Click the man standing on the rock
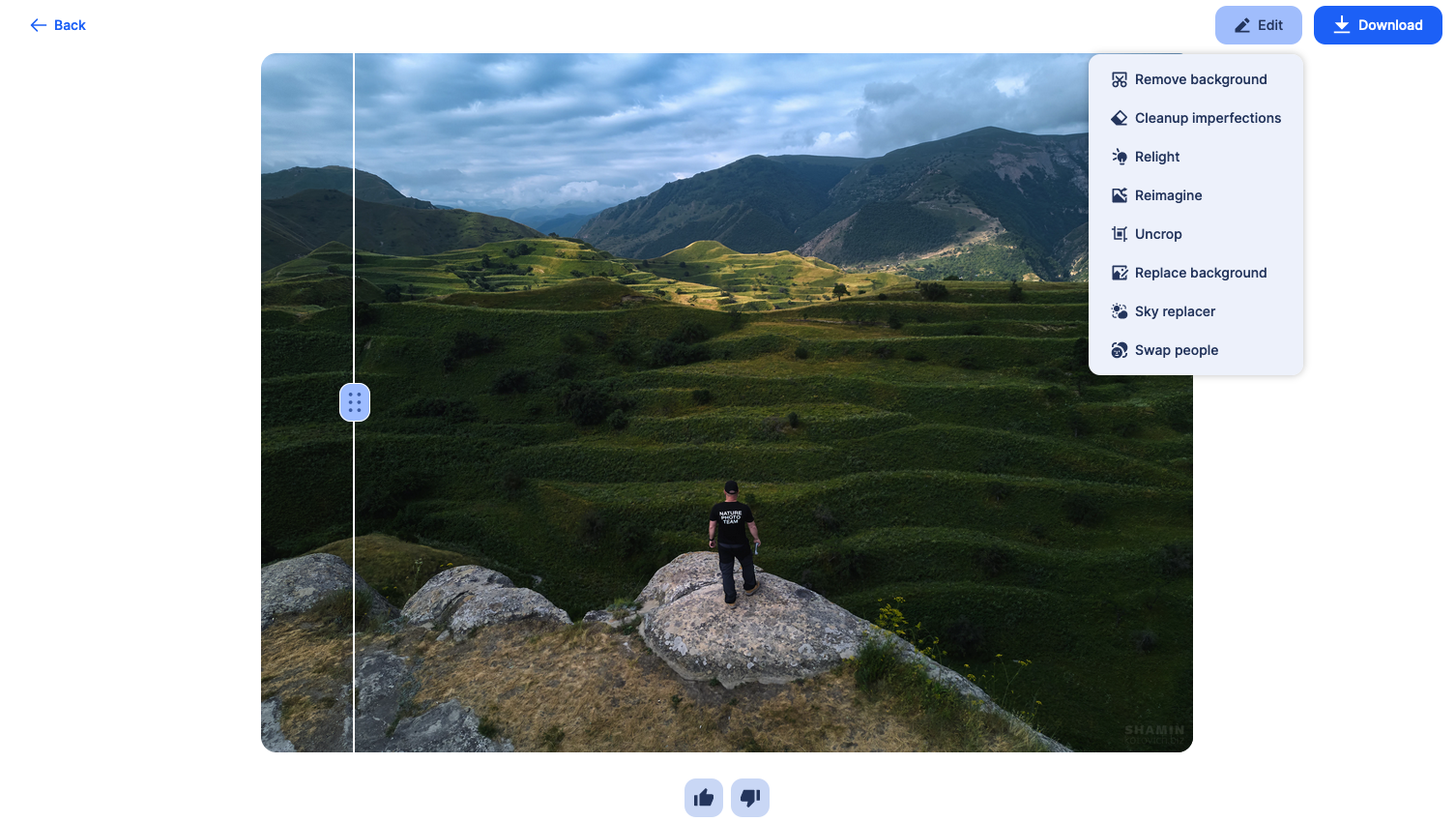 [734, 542]
